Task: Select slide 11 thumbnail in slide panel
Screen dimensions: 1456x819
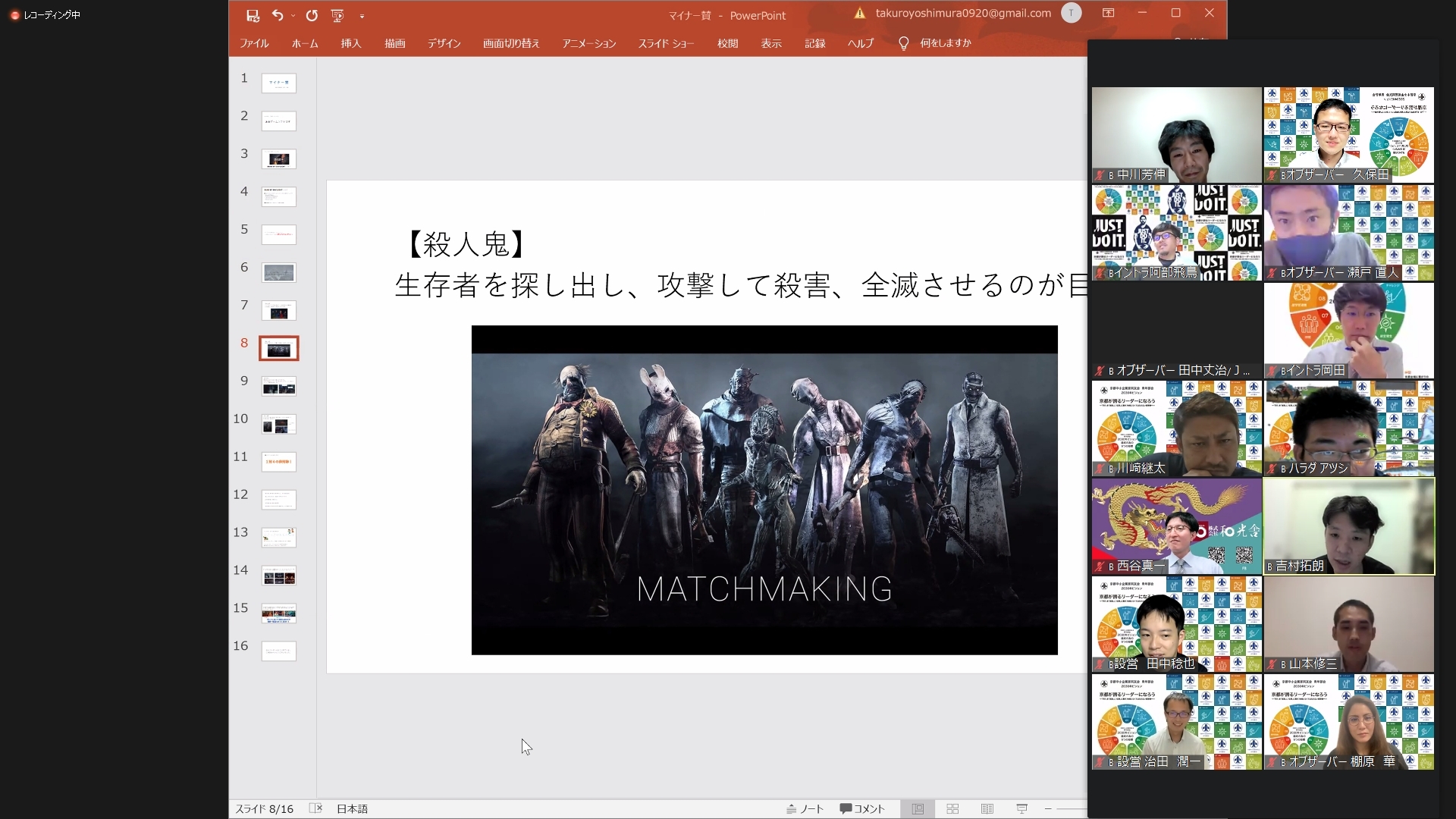Action: [x=279, y=462]
